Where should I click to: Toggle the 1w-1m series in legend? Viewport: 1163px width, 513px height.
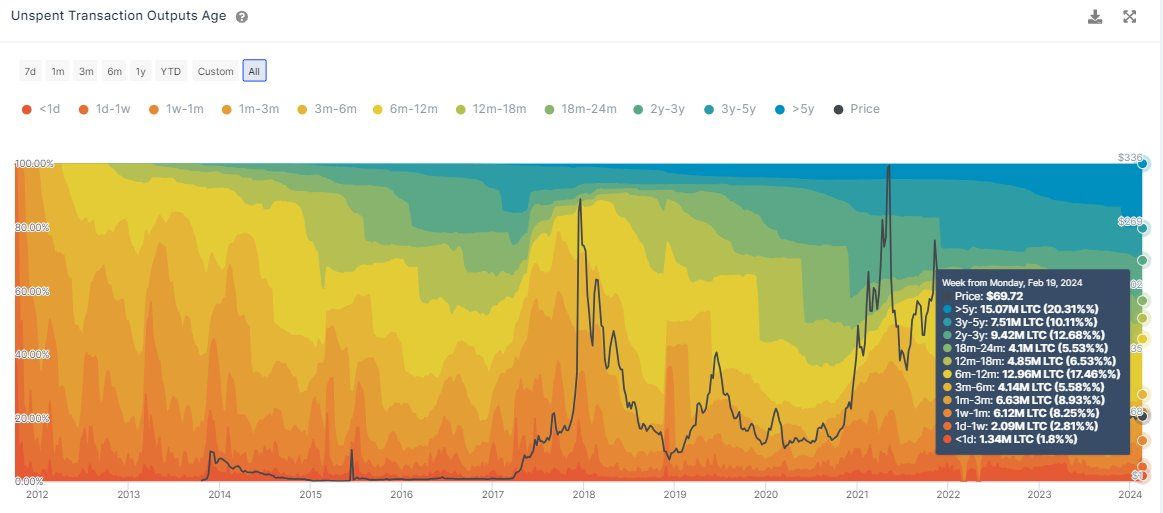coord(178,109)
